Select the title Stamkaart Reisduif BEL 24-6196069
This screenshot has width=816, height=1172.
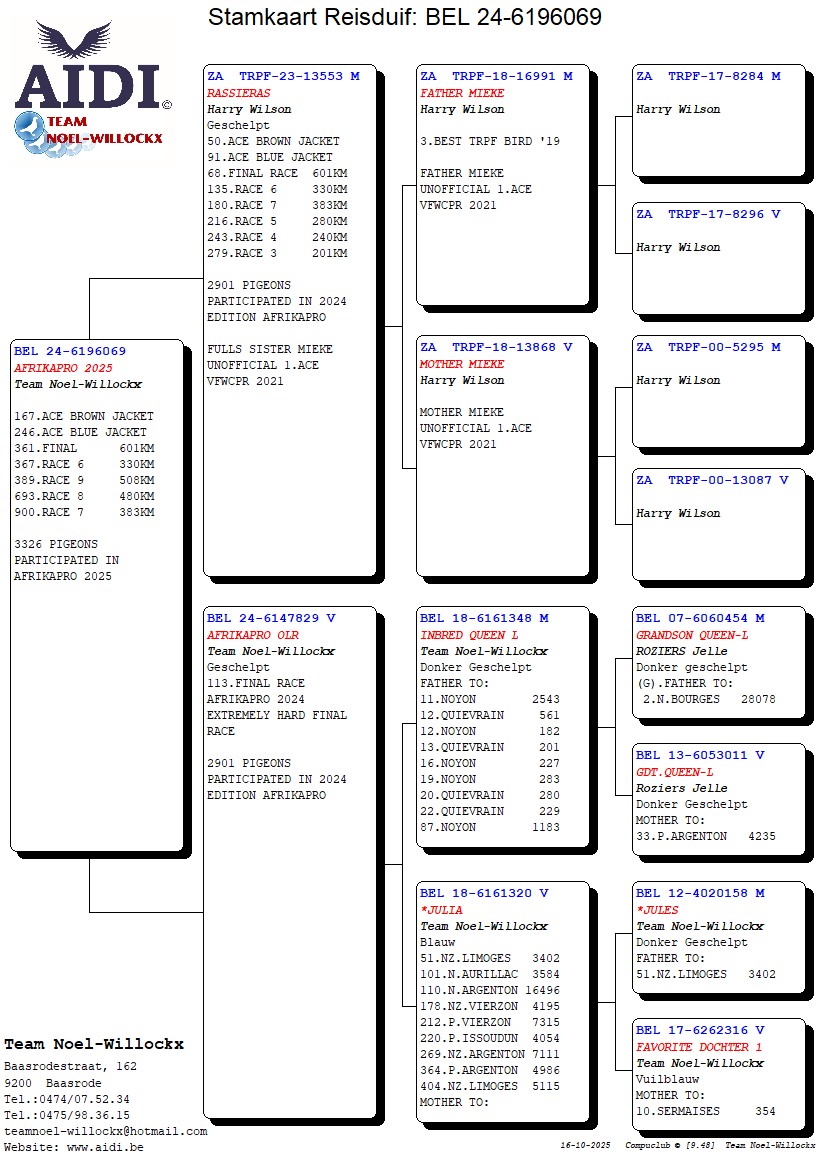pos(405,17)
